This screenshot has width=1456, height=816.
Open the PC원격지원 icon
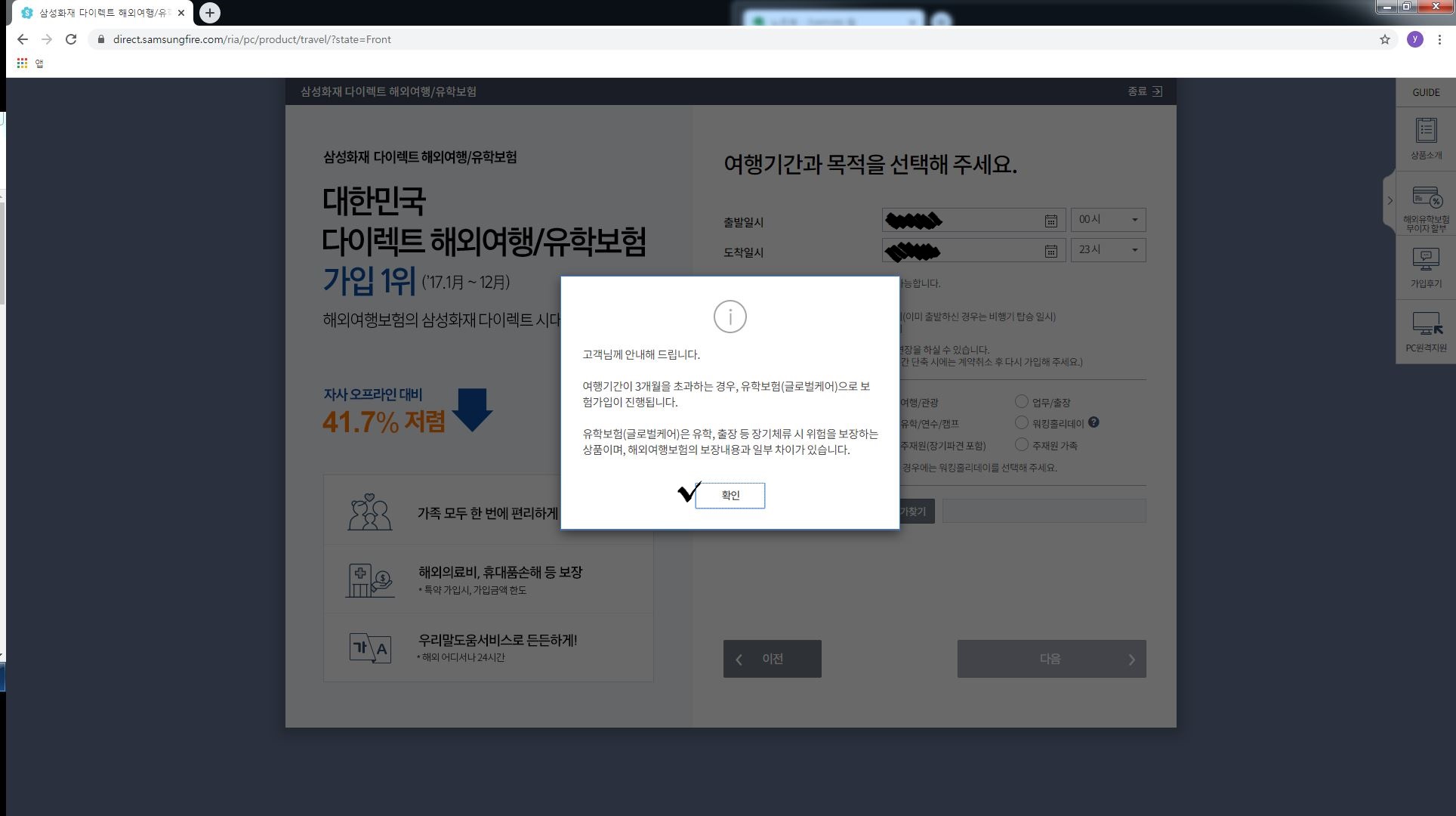pyautogui.click(x=1426, y=332)
